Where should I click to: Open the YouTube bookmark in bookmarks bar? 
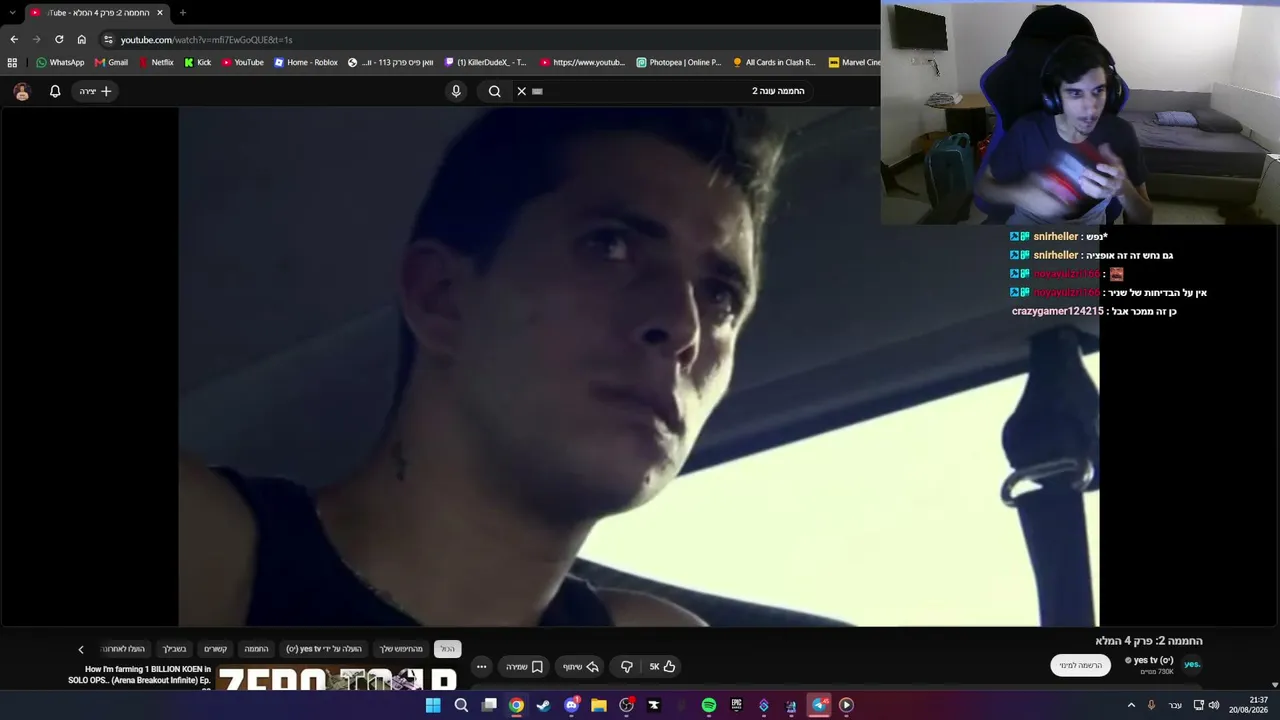coord(243,62)
